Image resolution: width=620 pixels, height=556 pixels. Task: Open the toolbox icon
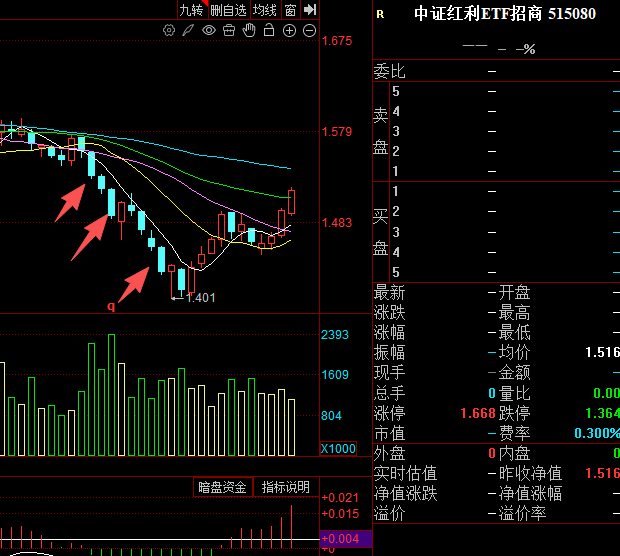pos(229,30)
